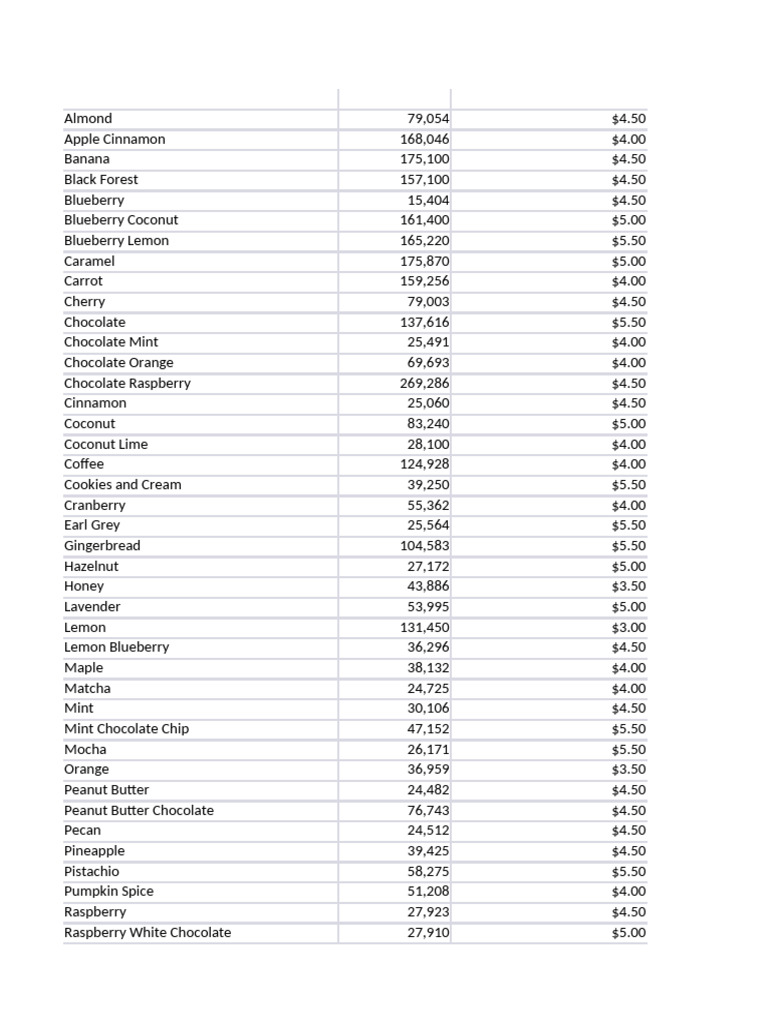
Task: Click the Cookies and Cream label
Action: pos(122,485)
